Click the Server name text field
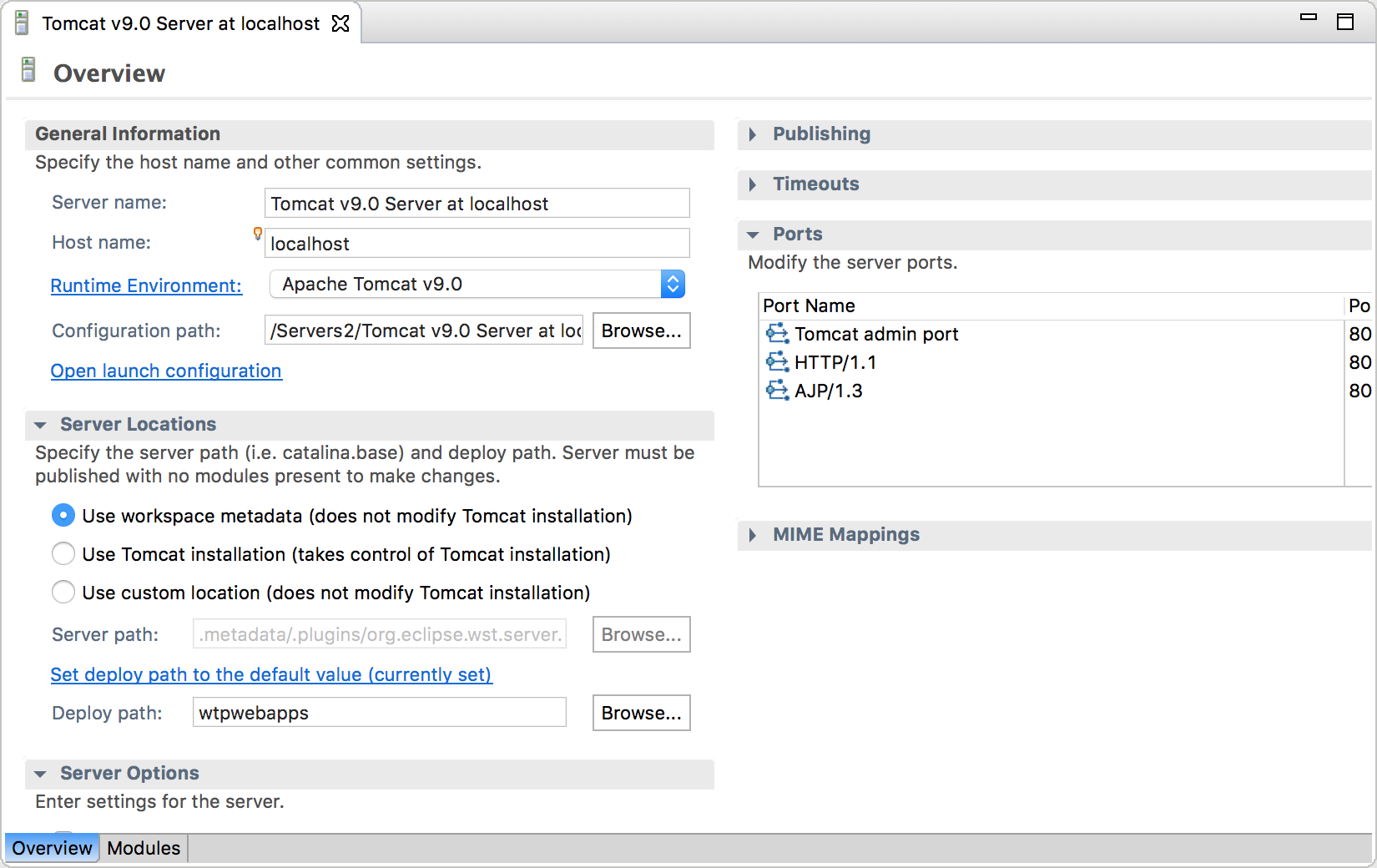This screenshot has height=868, width=1377. 477,203
